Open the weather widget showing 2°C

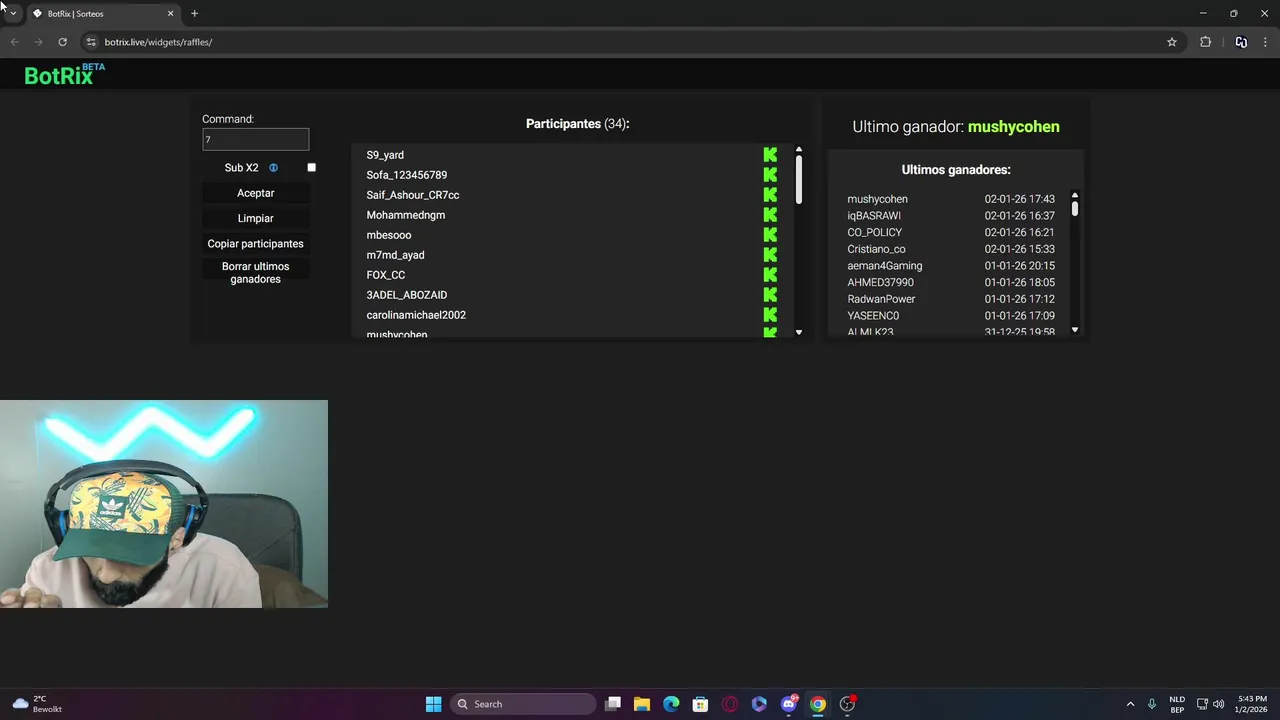tap(38, 704)
